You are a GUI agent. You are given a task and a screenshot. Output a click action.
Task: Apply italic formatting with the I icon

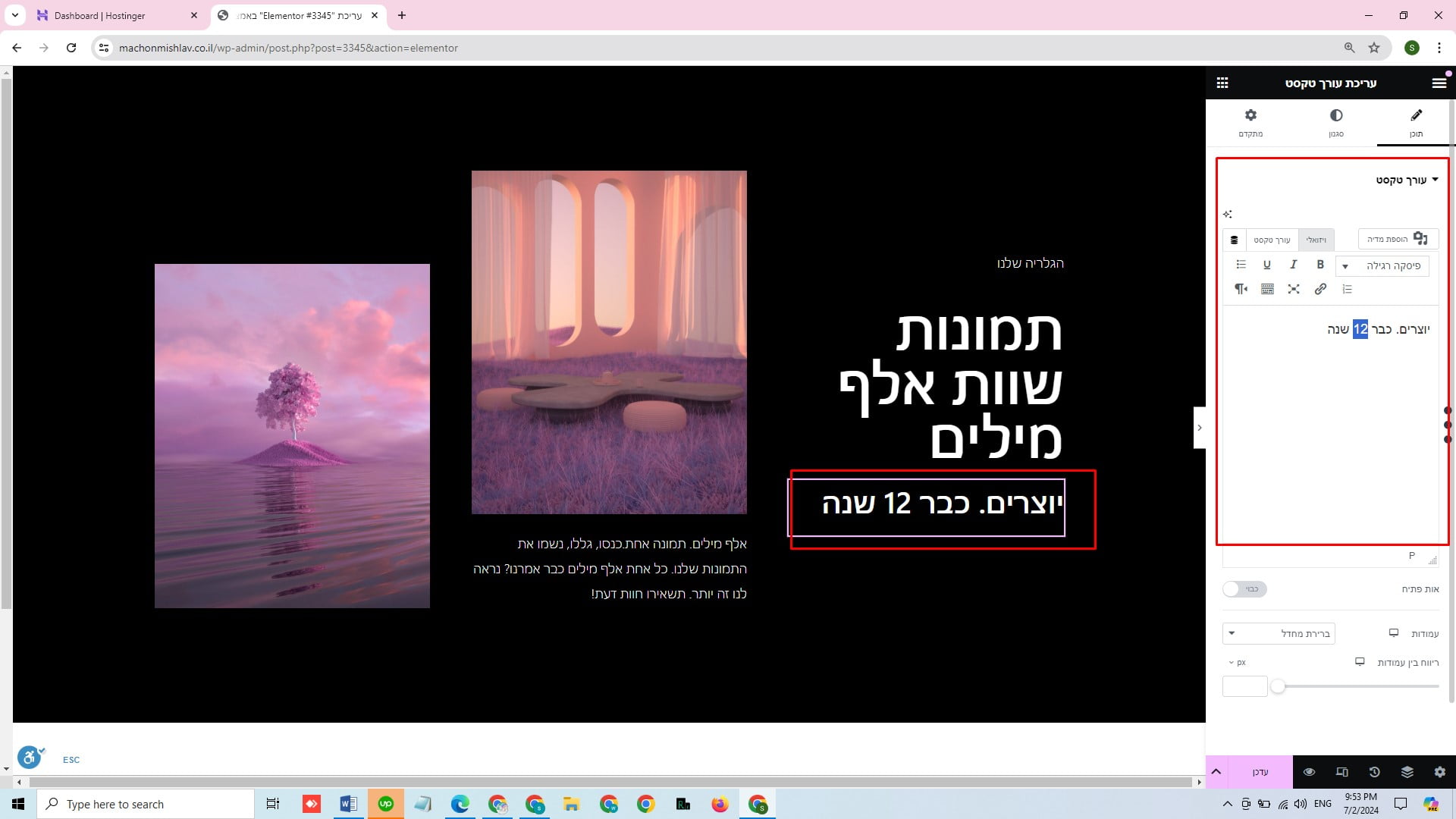(1294, 265)
